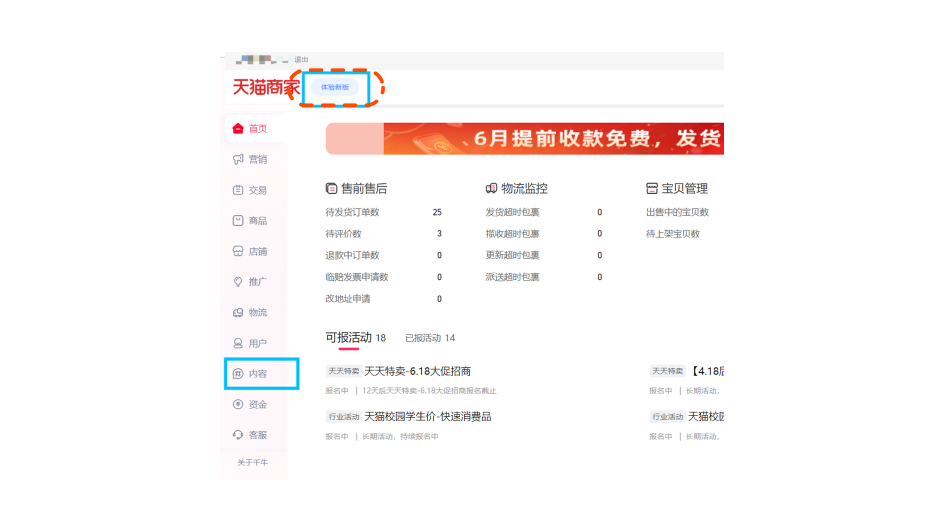
Task: Switch to the 可报活动 tab
Action: [x=355, y=338]
